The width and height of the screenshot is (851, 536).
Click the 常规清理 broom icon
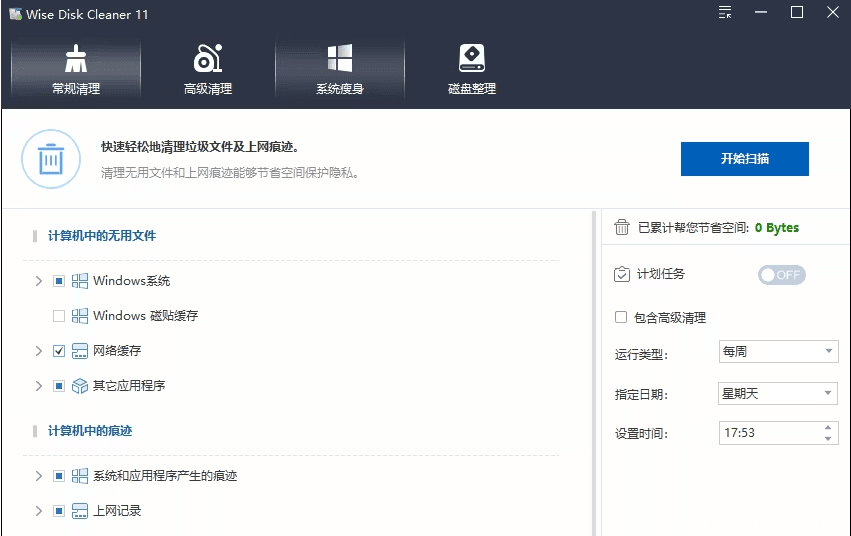click(x=76, y=58)
